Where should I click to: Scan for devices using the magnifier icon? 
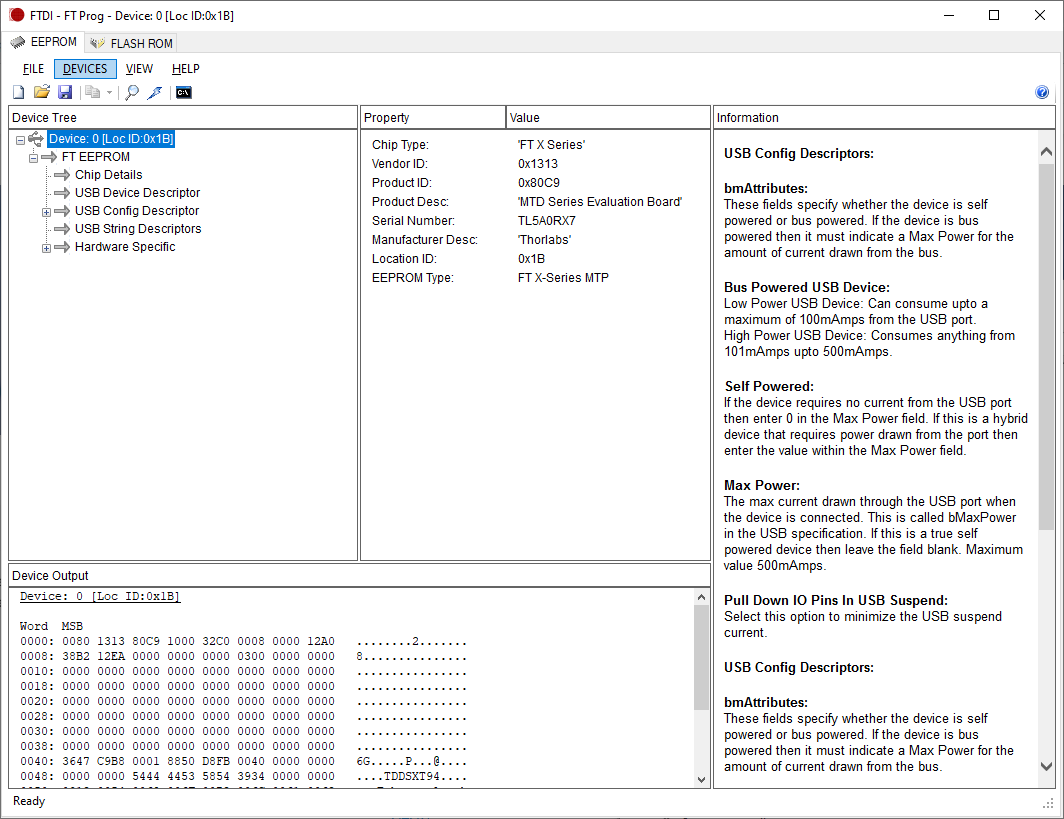coord(132,92)
